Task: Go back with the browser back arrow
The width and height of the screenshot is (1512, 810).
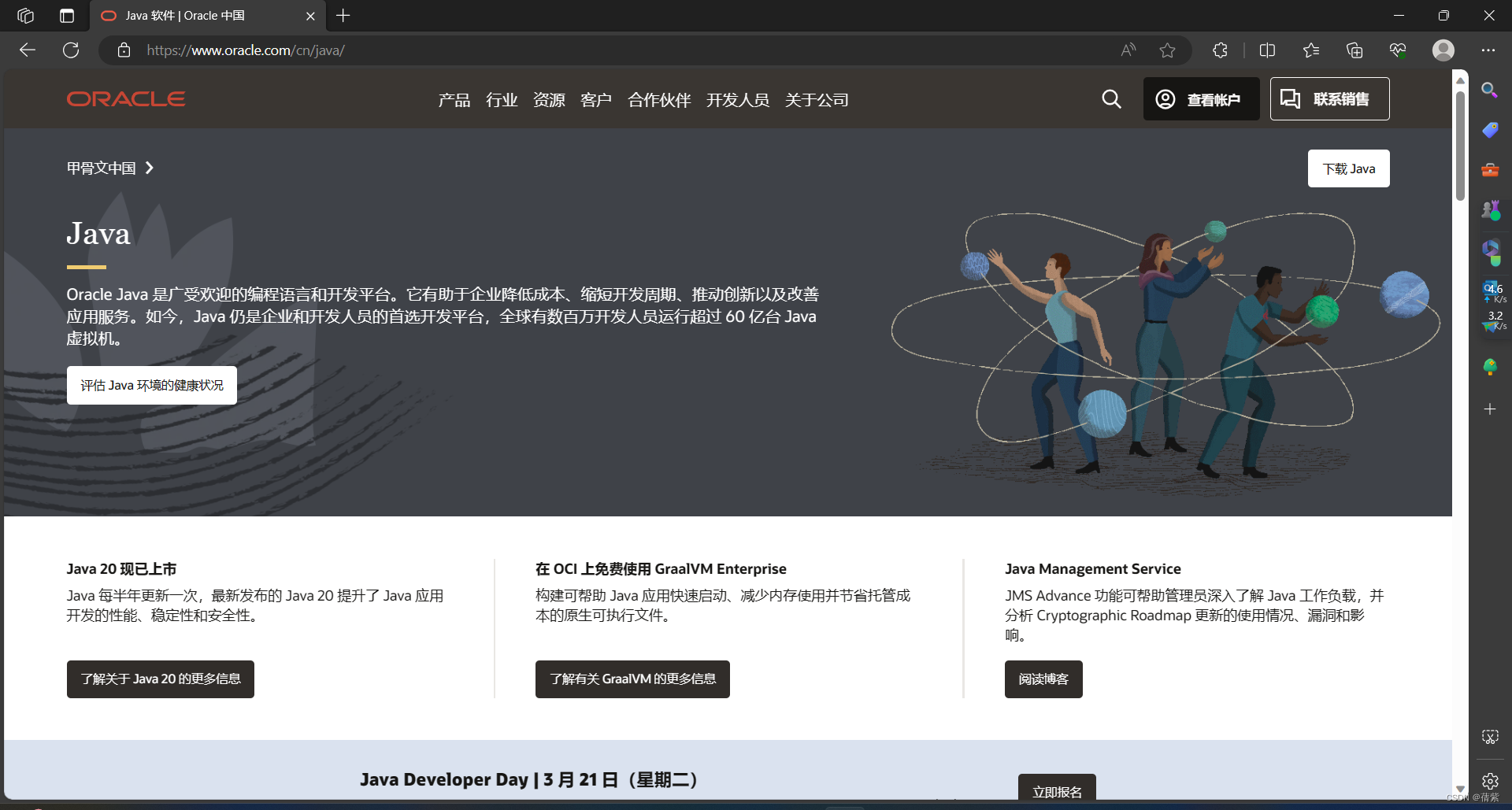Action: pos(28,50)
